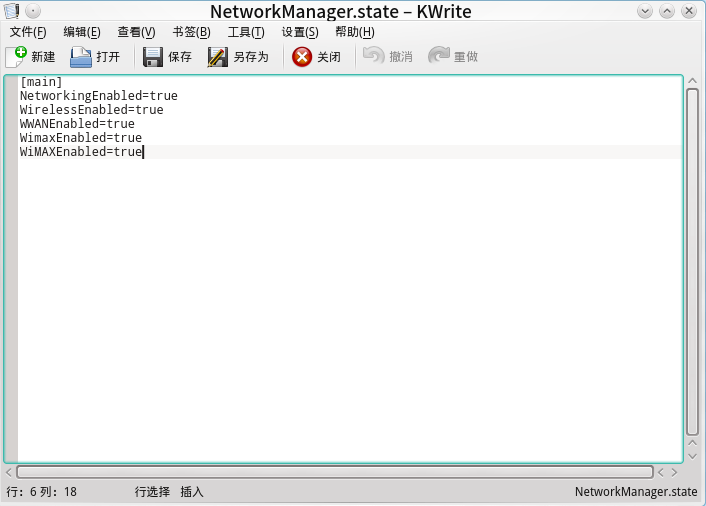The width and height of the screenshot is (706, 506).
Task: Maximize the KWrite window
Action: pyautogui.click(x=667, y=11)
